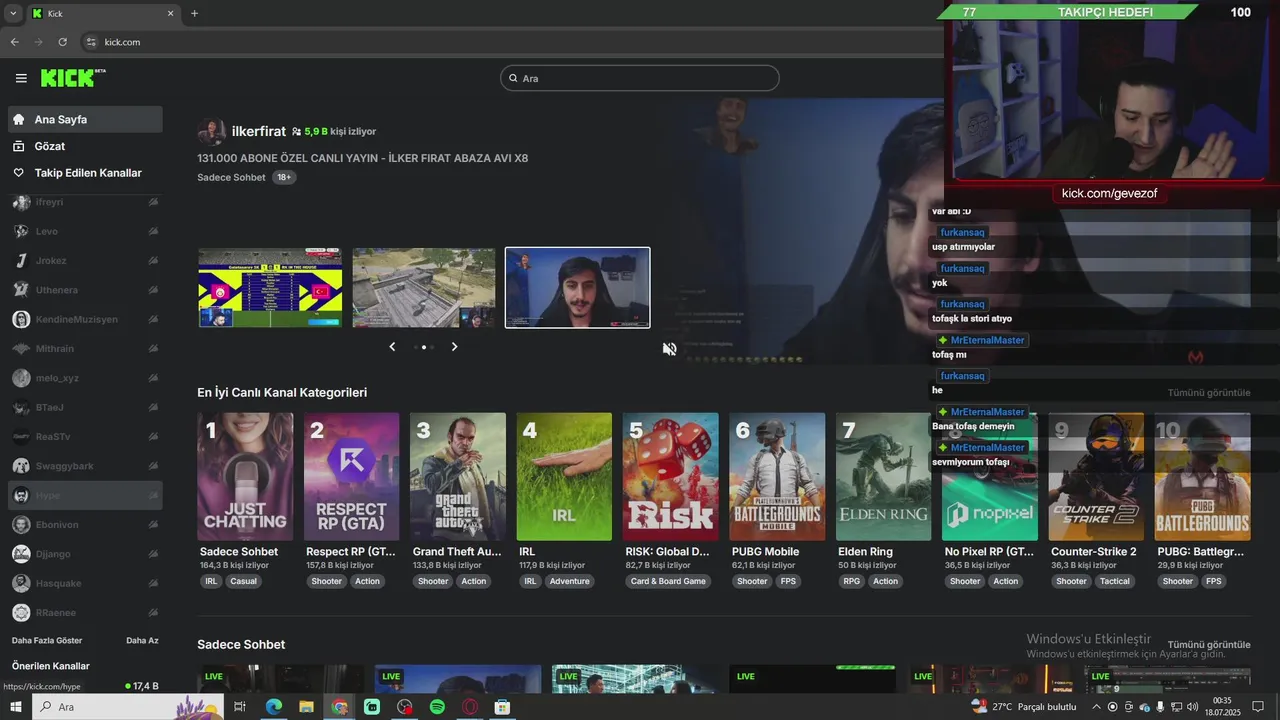Expand the list with Daha Fazla Göster
Viewport: 1280px width, 720px height.
pos(47,640)
